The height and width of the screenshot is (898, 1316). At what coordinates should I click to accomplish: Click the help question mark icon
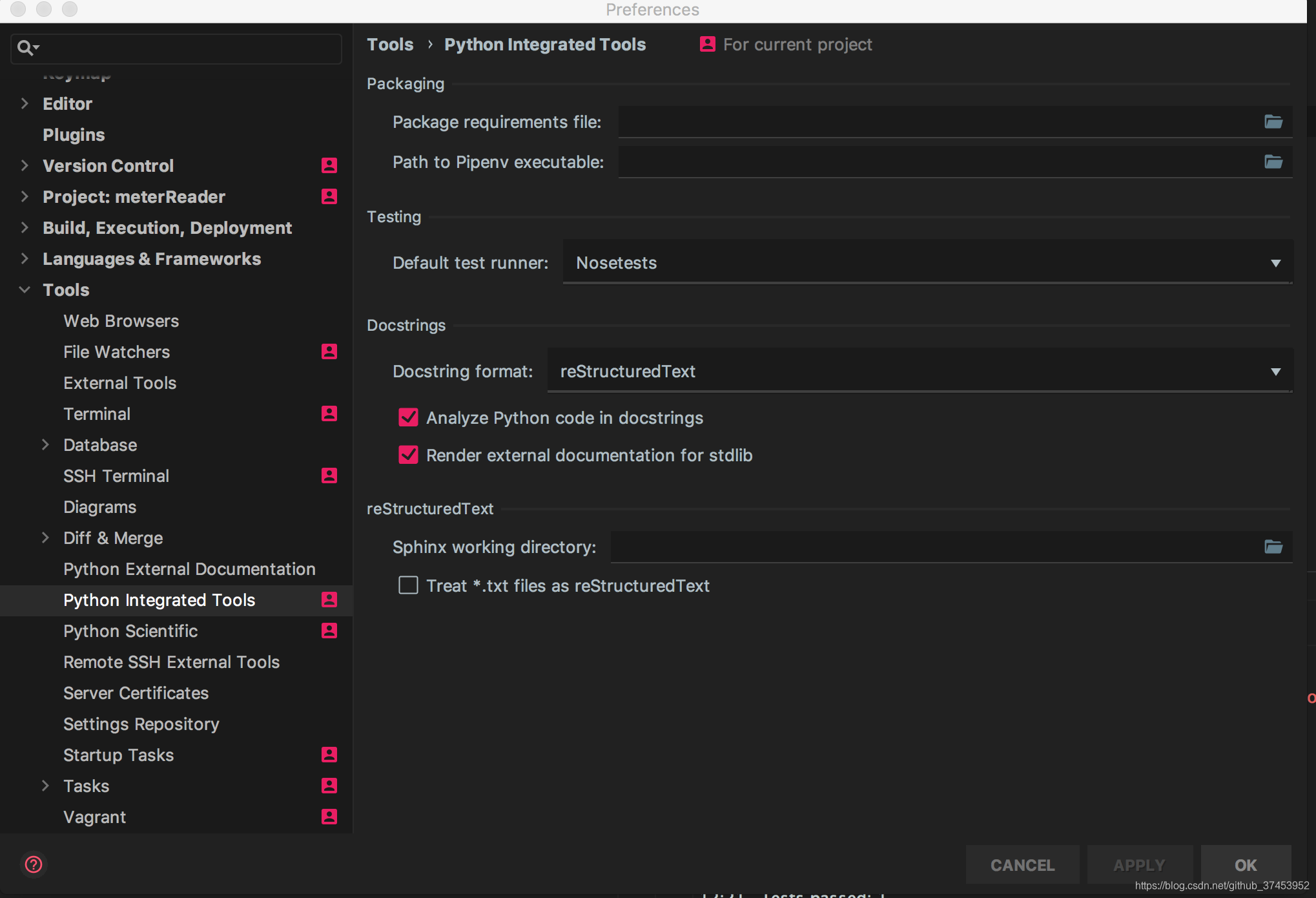(34, 864)
